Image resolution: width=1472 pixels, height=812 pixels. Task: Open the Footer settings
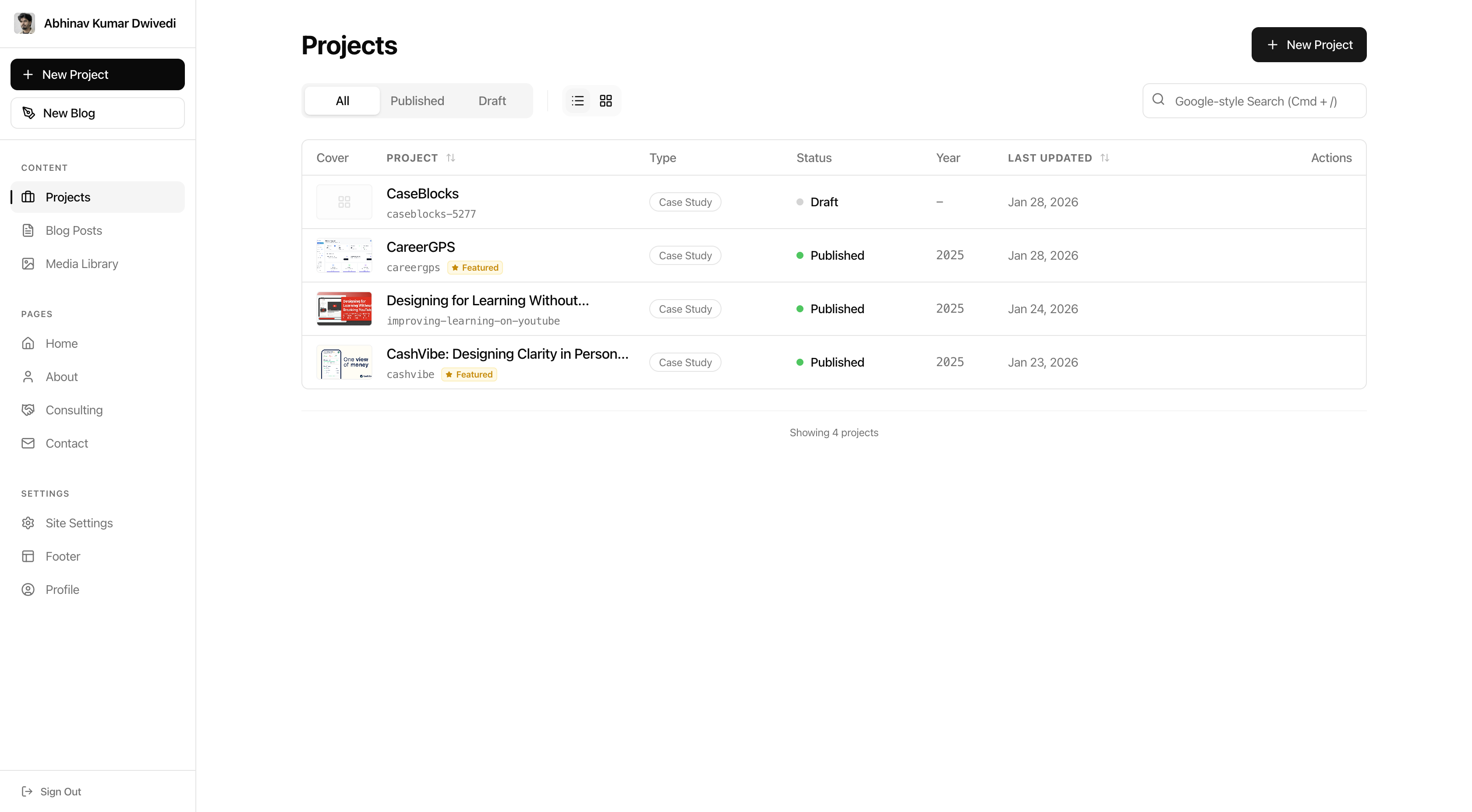coord(63,556)
